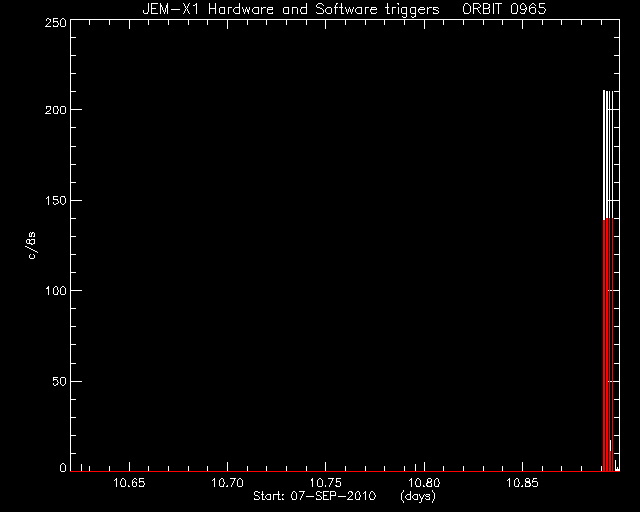Image resolution: width=640 pixels, height=512 pixels.
Task: Click the ORBIT 0965 label in the title
Action: click(x=504, y=9)
